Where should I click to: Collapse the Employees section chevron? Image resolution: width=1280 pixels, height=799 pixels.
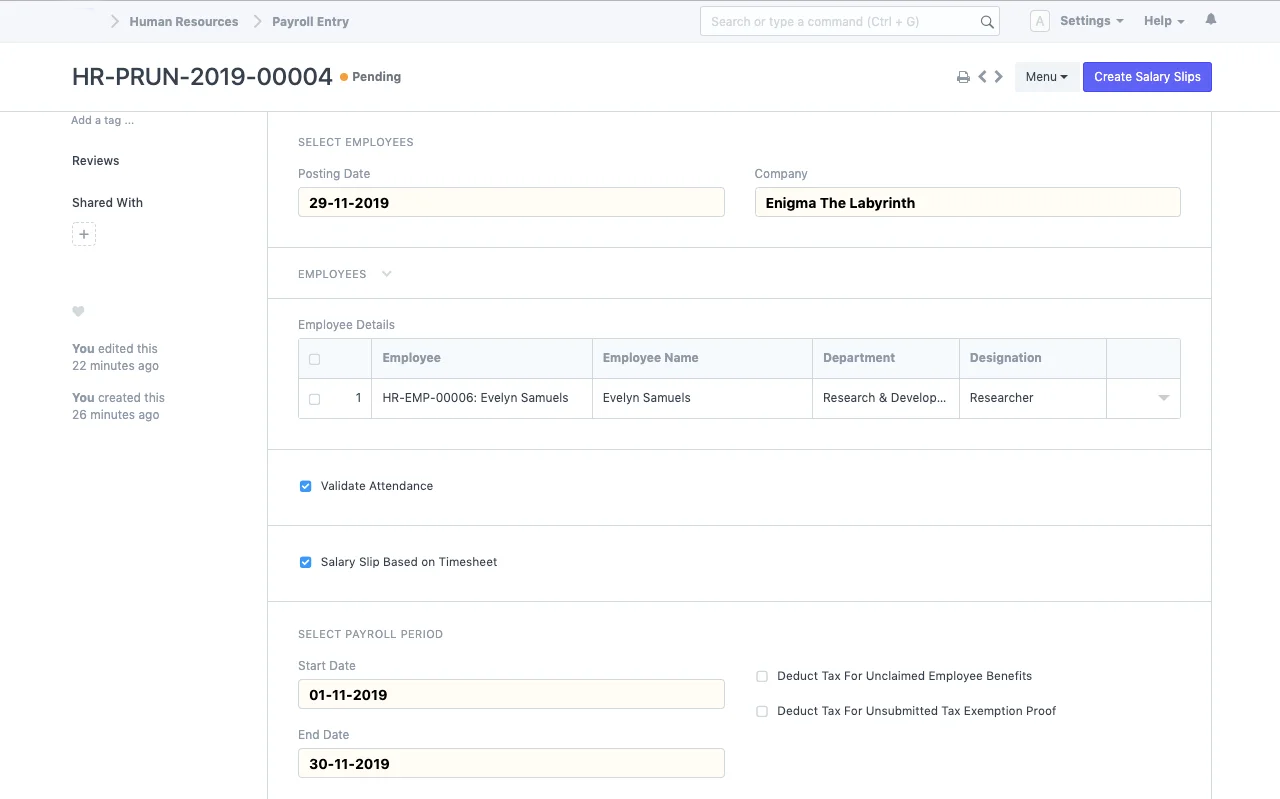click(x=386, y=273)
